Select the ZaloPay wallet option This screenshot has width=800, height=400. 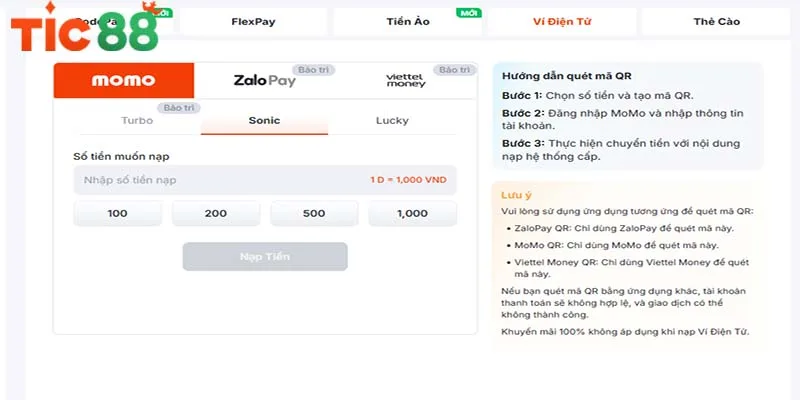pos(263,81)
